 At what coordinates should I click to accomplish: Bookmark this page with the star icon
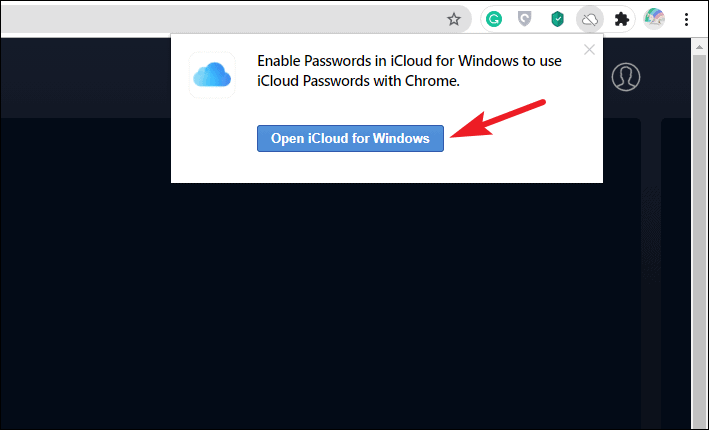pos(454,19)
